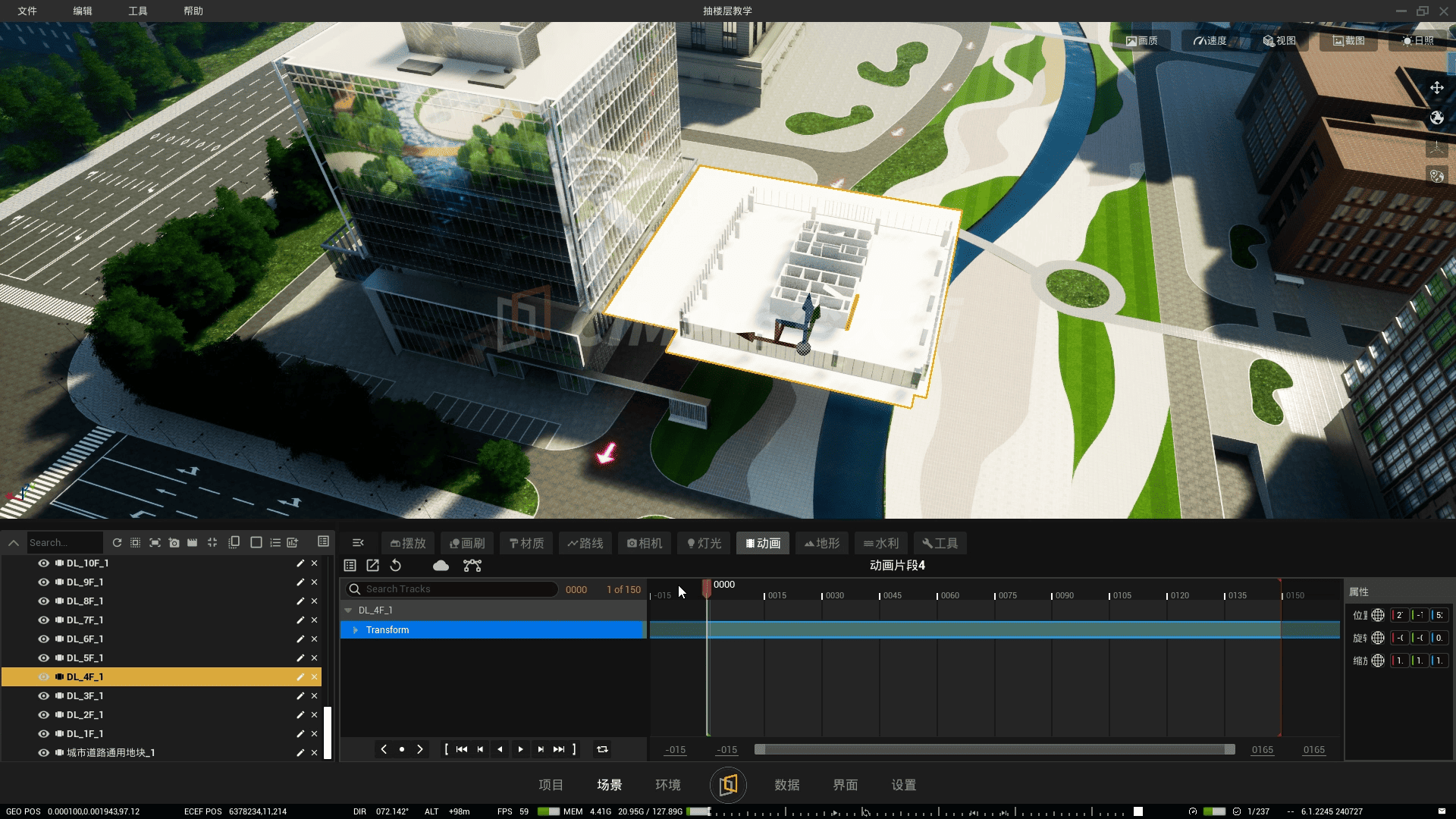
Task: Open the 环境 section in bottom navigation
Action: [x=667, y=785]
